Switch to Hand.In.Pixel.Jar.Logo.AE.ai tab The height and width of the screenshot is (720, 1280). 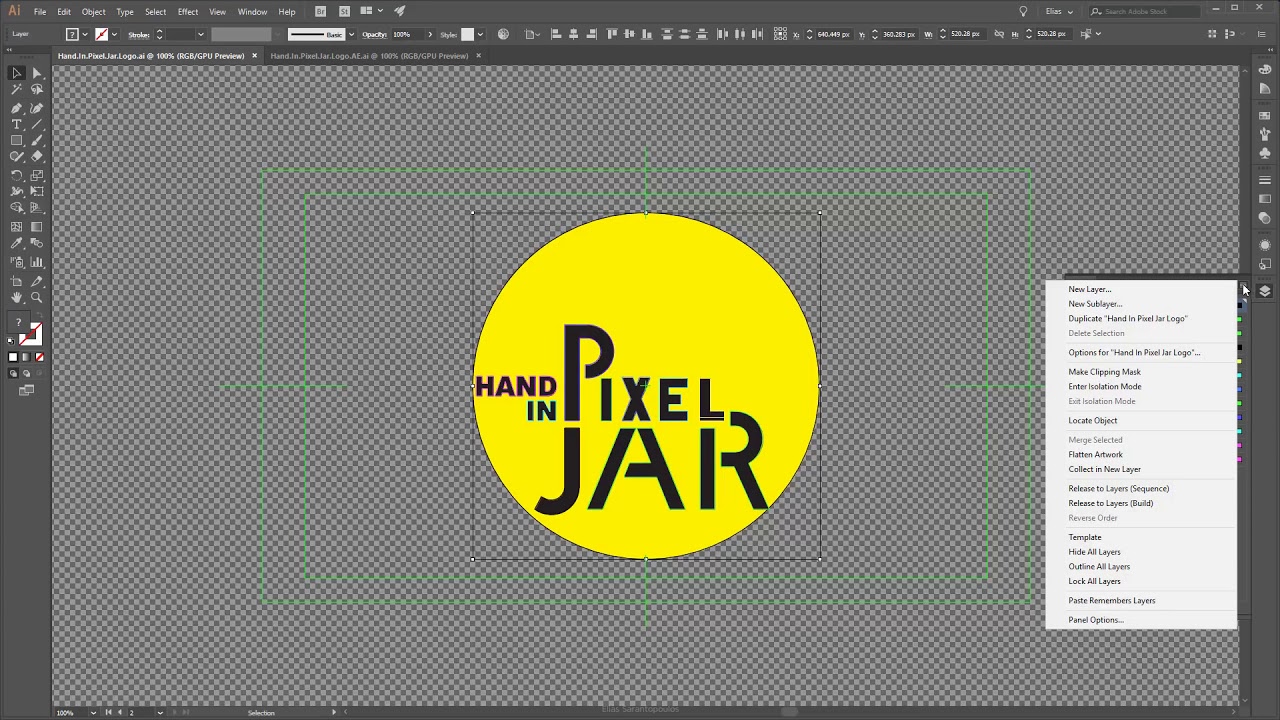(369, 56)
